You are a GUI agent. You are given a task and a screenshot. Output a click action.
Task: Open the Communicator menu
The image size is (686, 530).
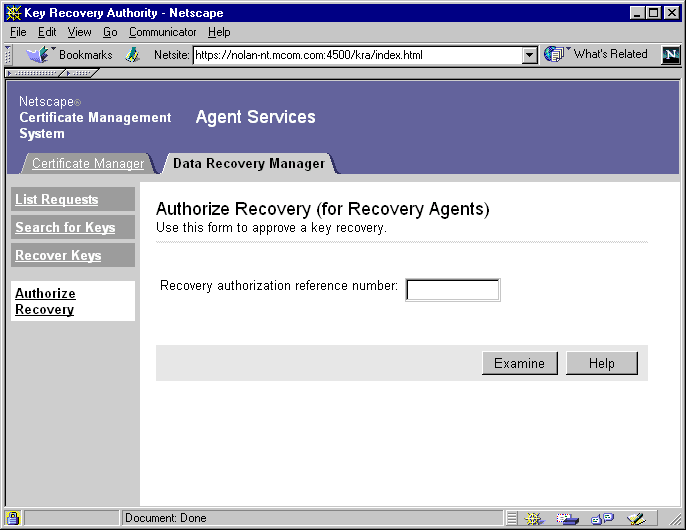(162, 32)
